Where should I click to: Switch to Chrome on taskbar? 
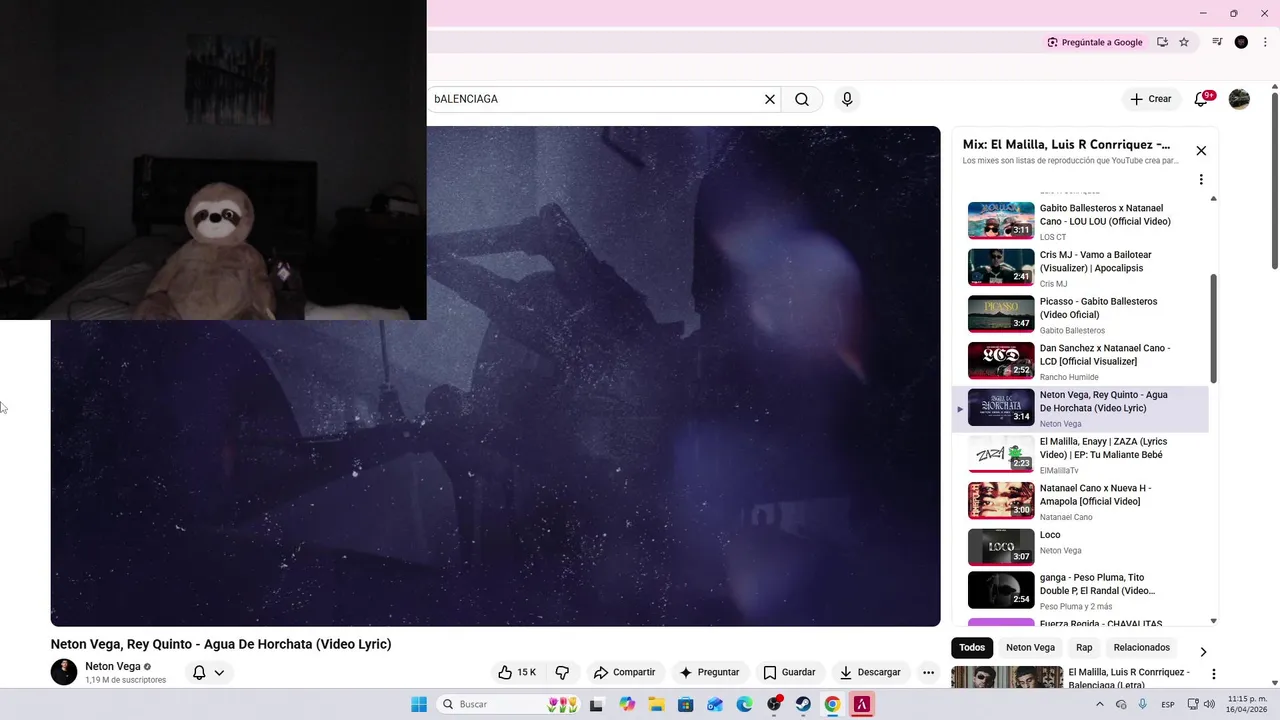click(x=832, y=704)
